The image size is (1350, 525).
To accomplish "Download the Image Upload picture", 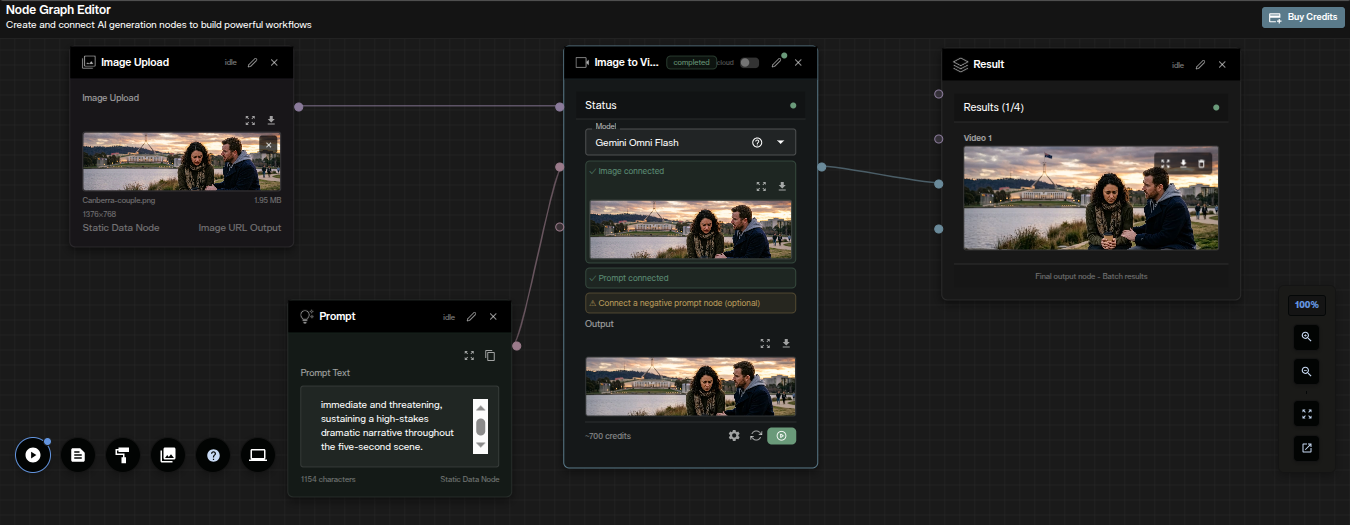I will [271, 120].
